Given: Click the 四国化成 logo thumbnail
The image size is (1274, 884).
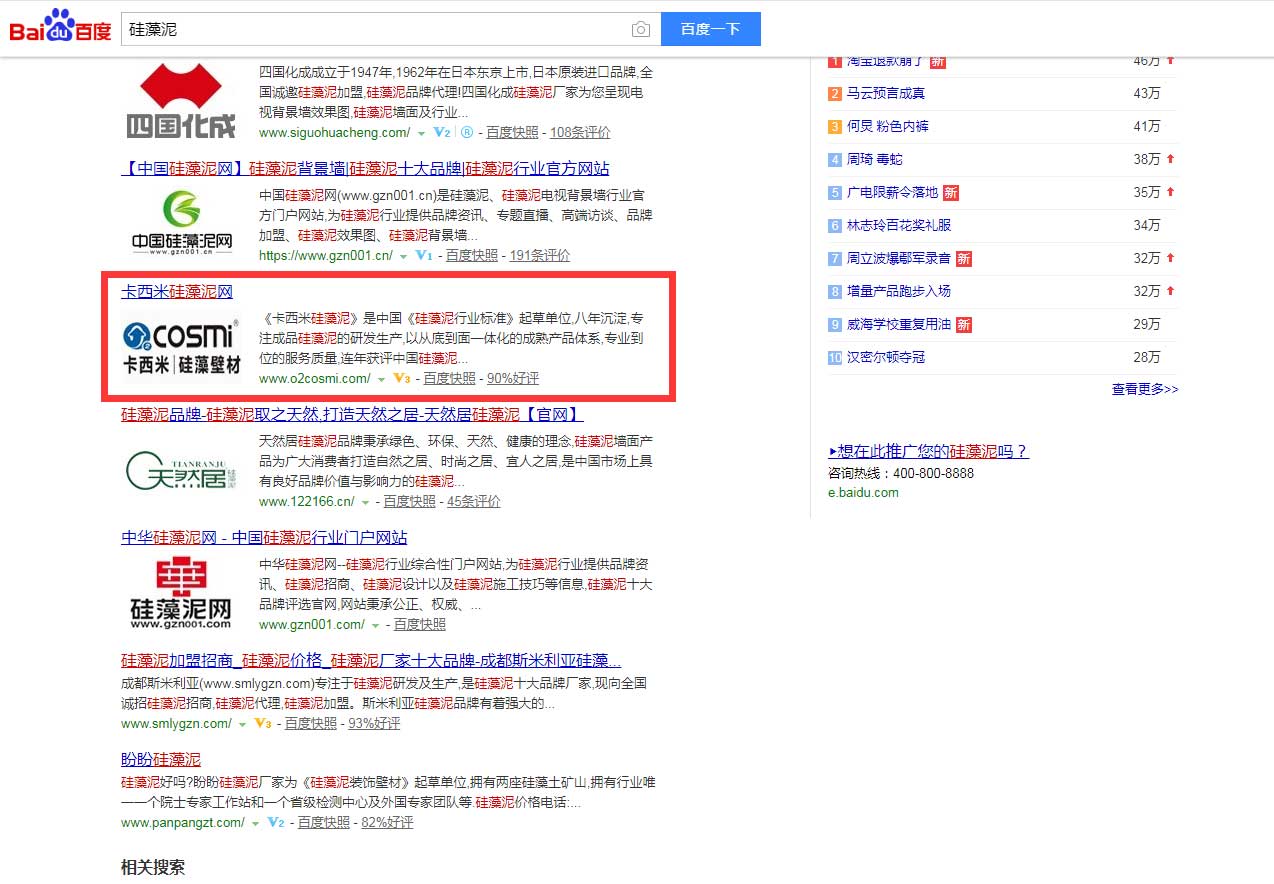Looking at the screenshot, I should coord(181,101).
